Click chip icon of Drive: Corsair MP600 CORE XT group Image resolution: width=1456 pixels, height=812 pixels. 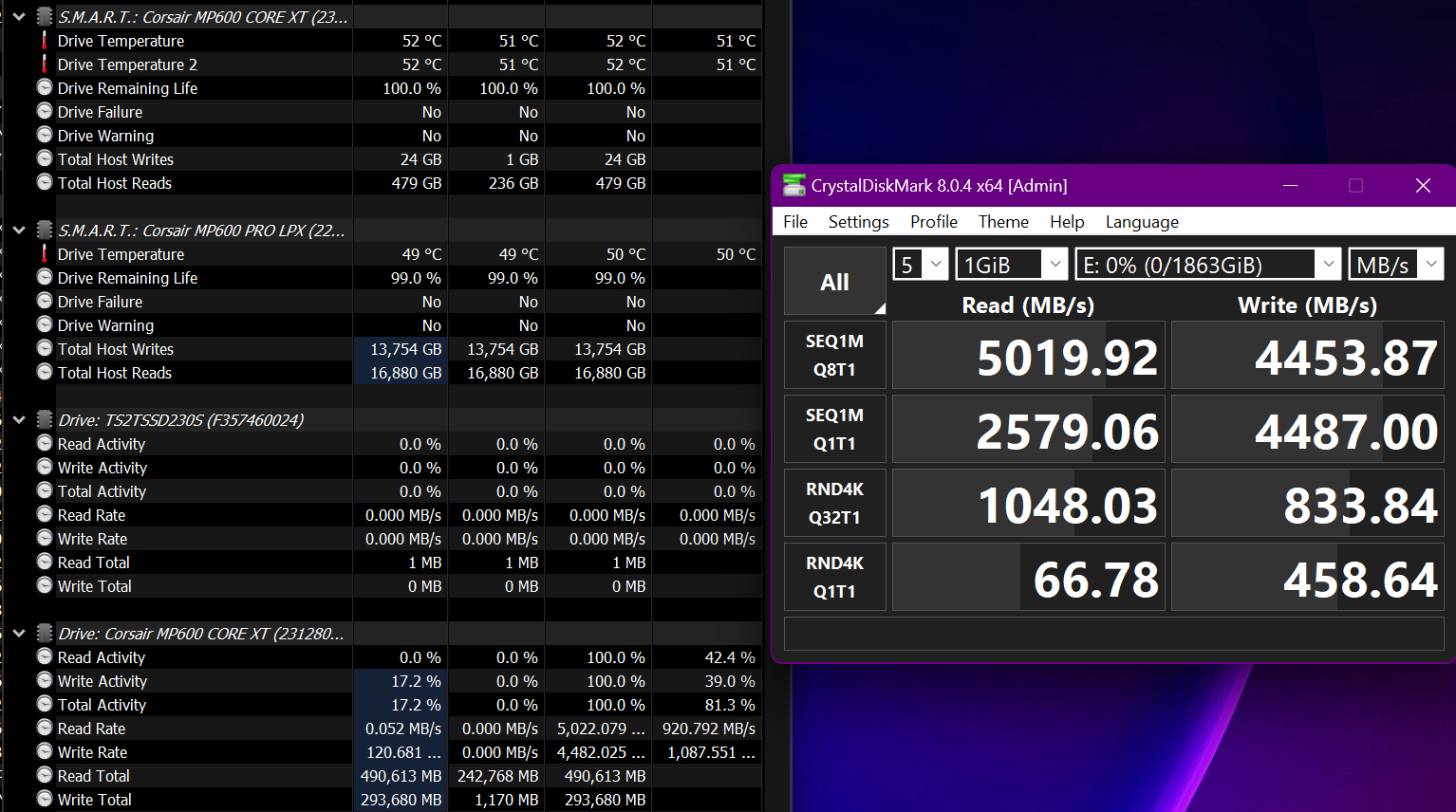click(44, 633)
